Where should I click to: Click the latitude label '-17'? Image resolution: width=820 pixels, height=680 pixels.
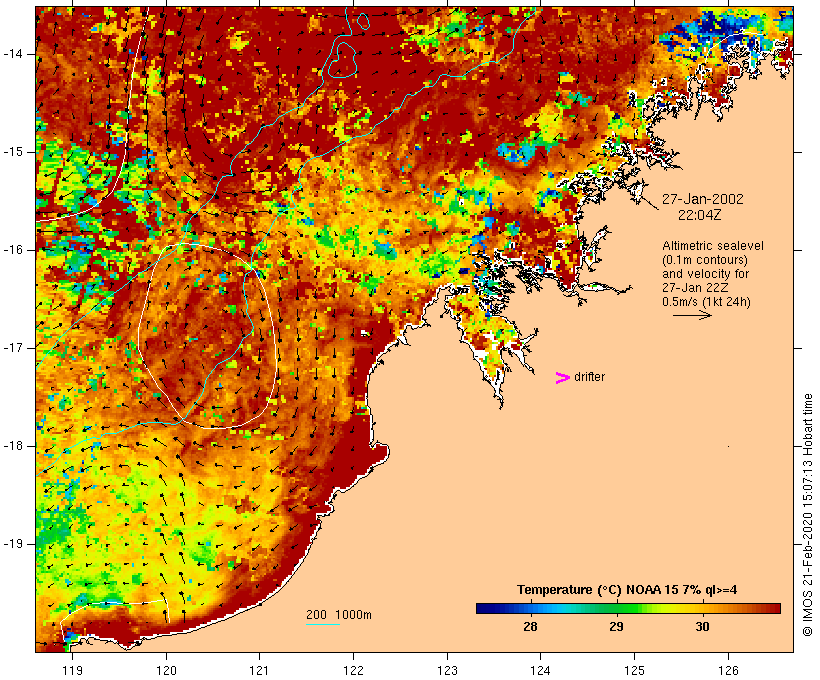(13, 348)
